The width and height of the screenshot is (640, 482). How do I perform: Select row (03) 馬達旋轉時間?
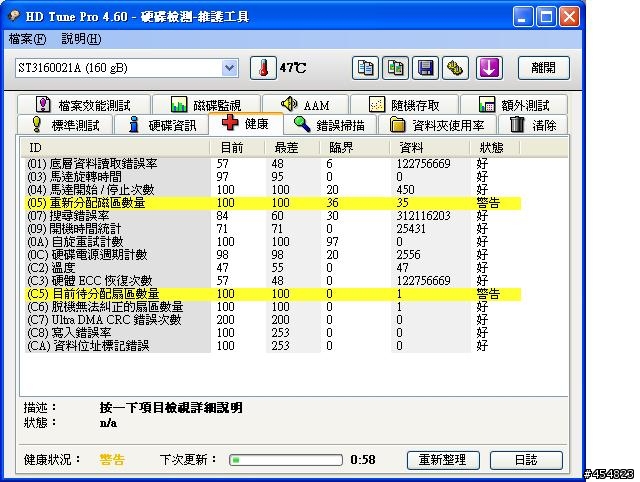point(273,177)
